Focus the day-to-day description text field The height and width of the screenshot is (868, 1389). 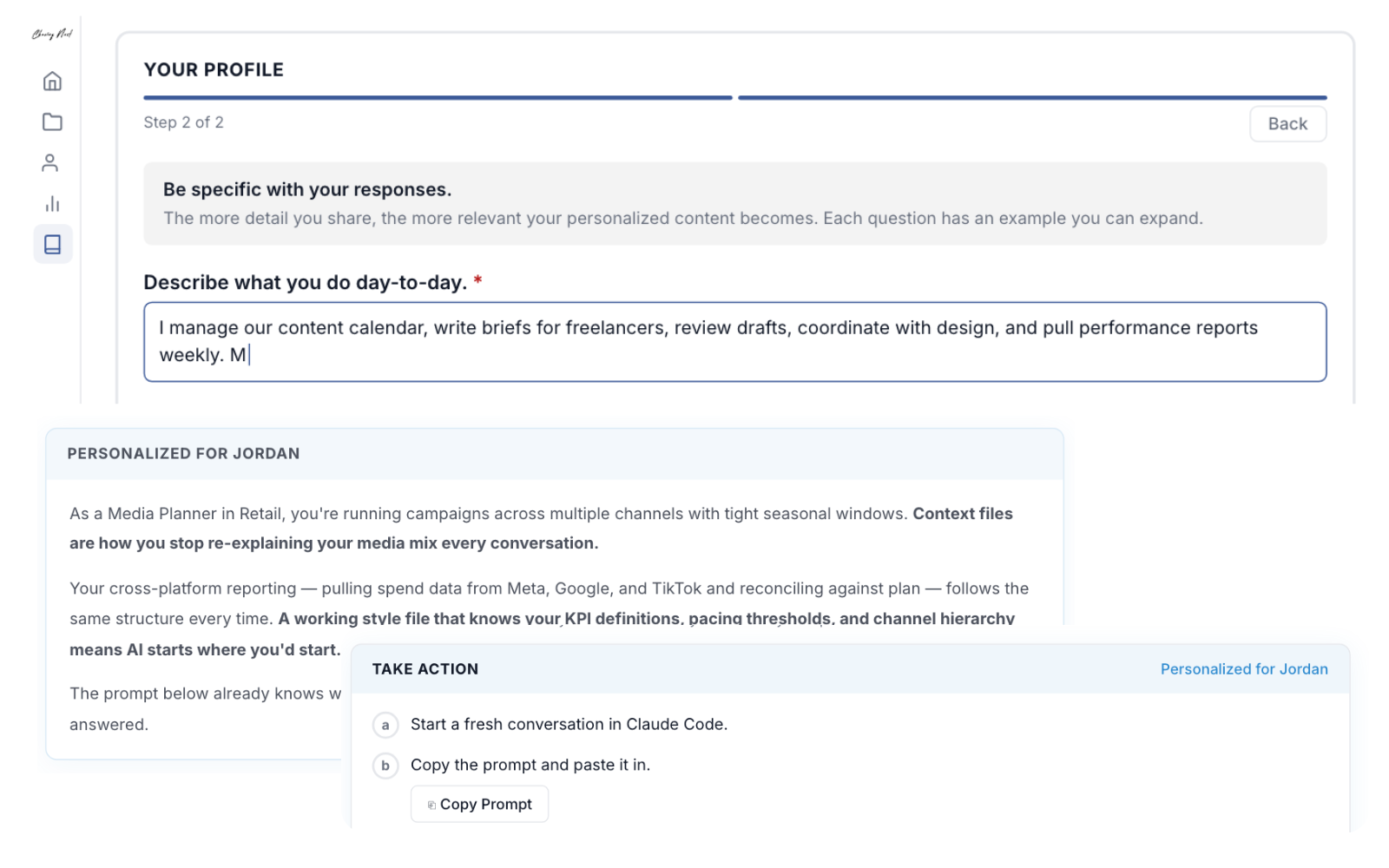tap(734, 342)
